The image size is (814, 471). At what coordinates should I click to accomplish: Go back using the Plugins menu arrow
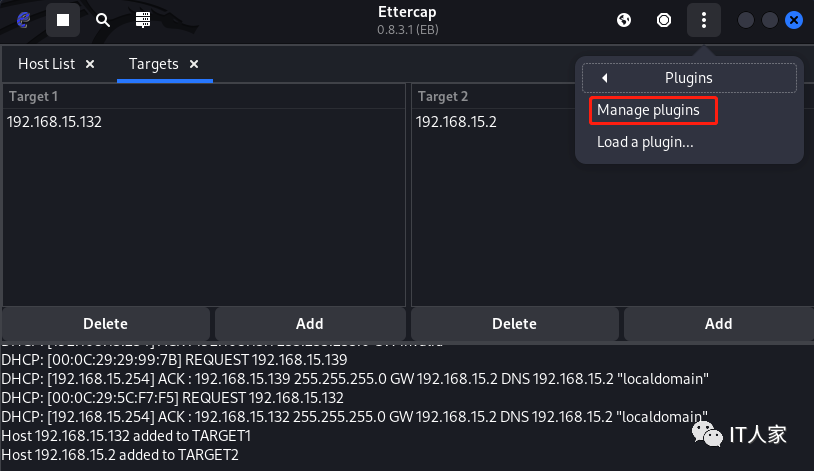[x=604, y=78]
